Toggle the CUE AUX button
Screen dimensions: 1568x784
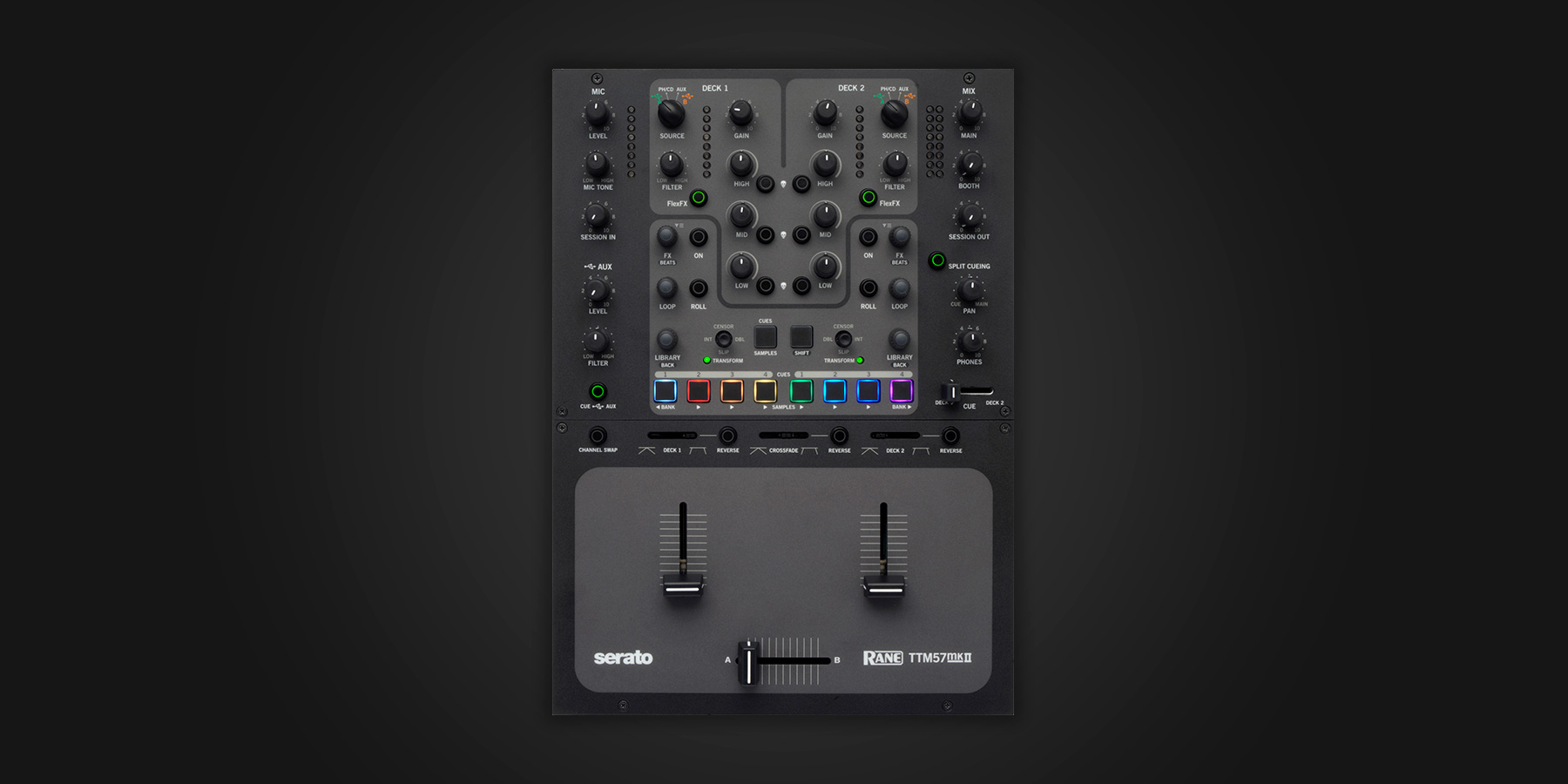click(598, 392)
